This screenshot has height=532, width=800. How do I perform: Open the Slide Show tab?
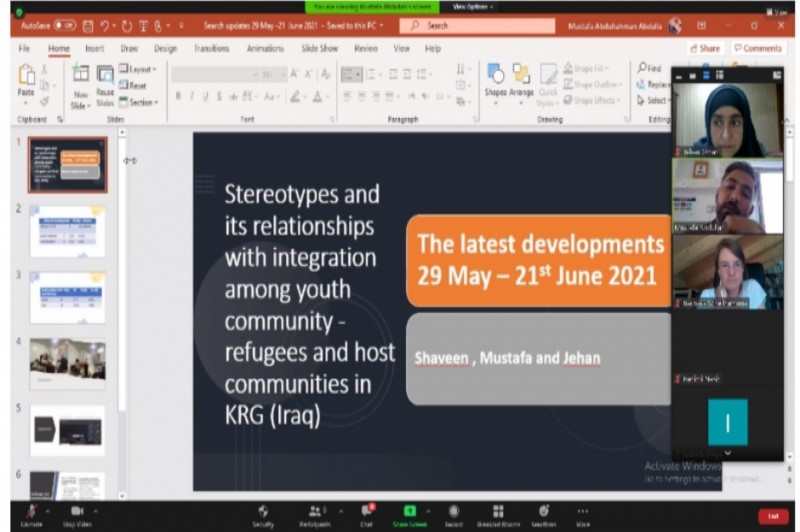click(320, 48)
